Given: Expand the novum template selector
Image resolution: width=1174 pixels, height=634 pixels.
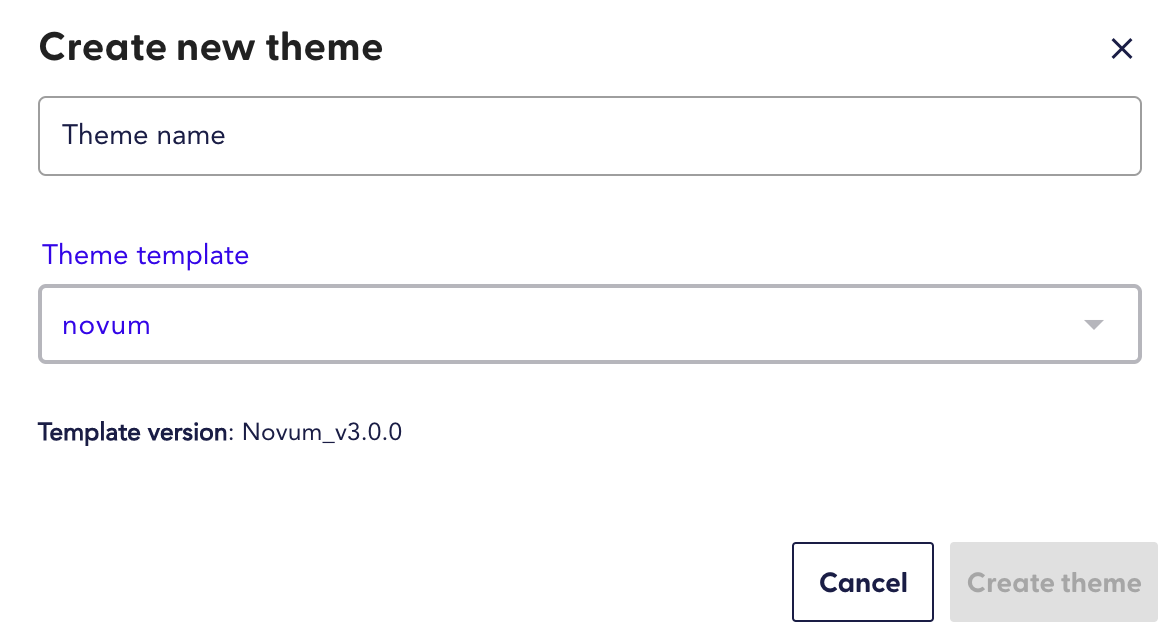Looking at the screenshot, I should pos(590,324).
